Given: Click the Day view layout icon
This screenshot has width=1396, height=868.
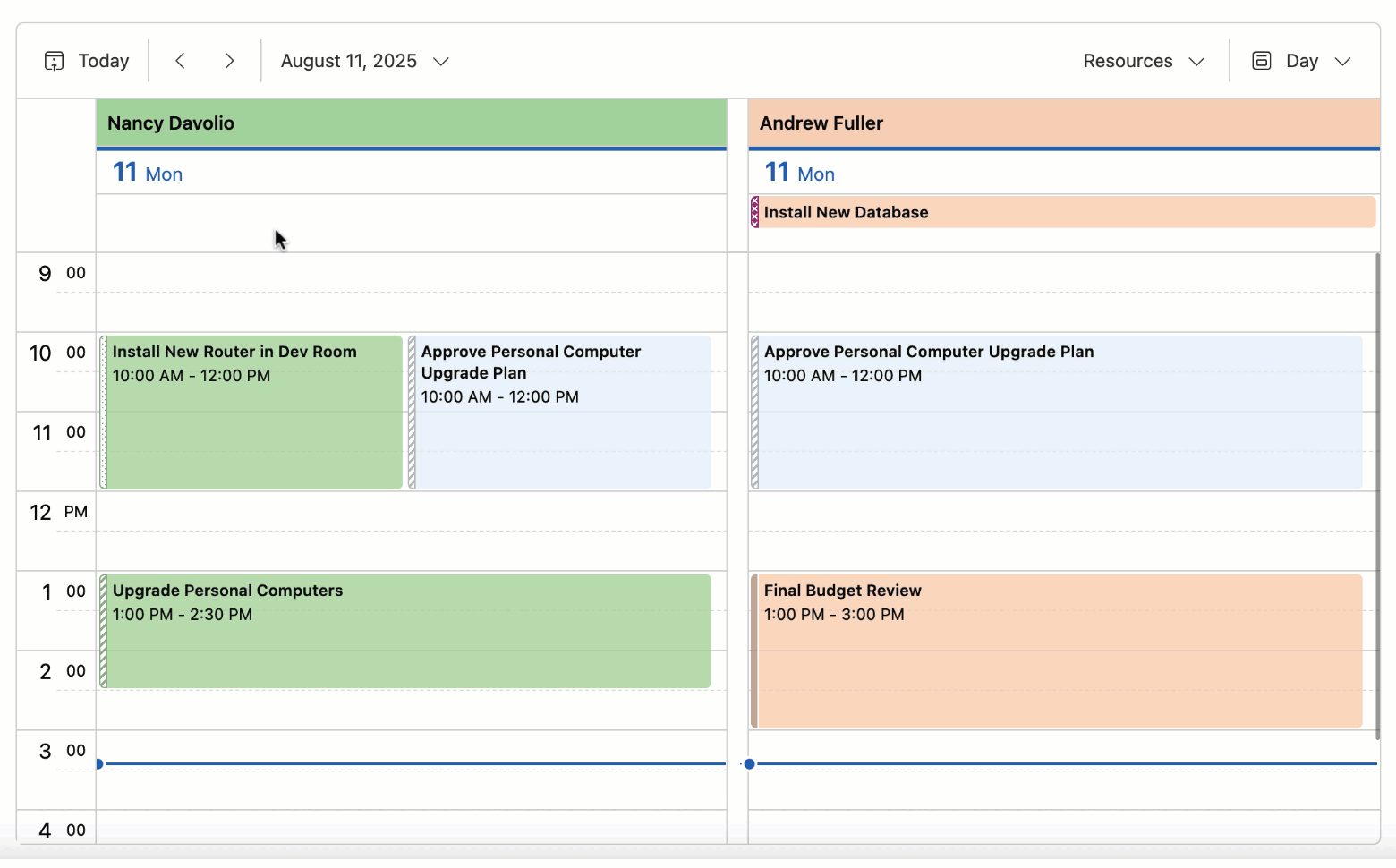Looking at the screenshot, I should [x=1261, y=60].
